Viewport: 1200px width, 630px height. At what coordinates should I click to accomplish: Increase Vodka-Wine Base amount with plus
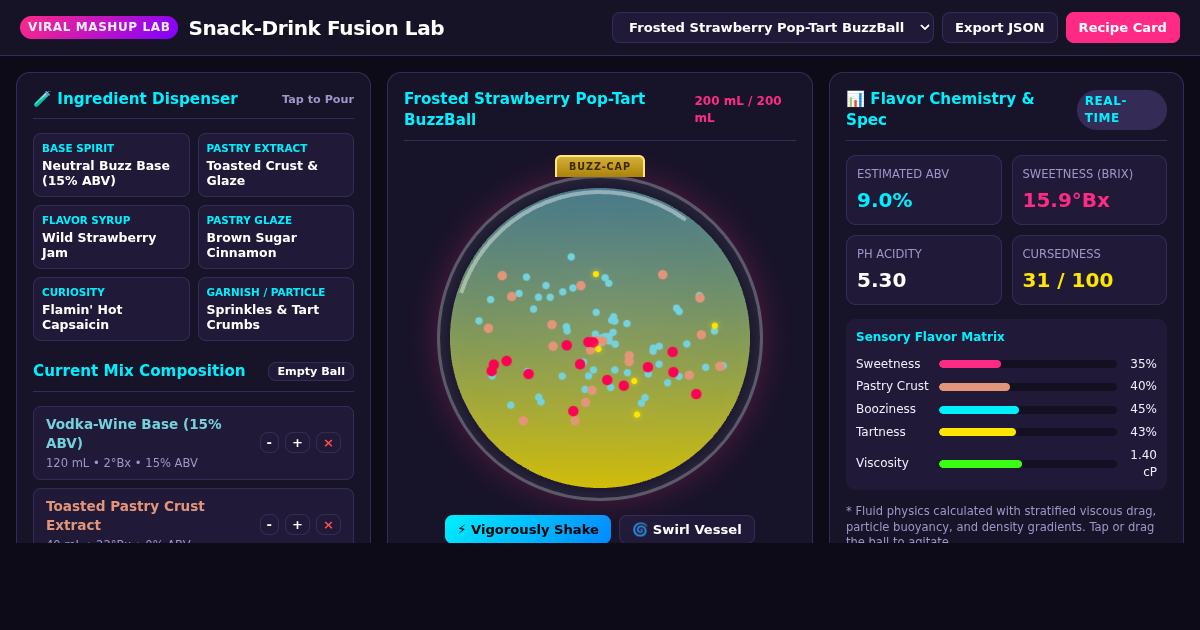(297, 443)
